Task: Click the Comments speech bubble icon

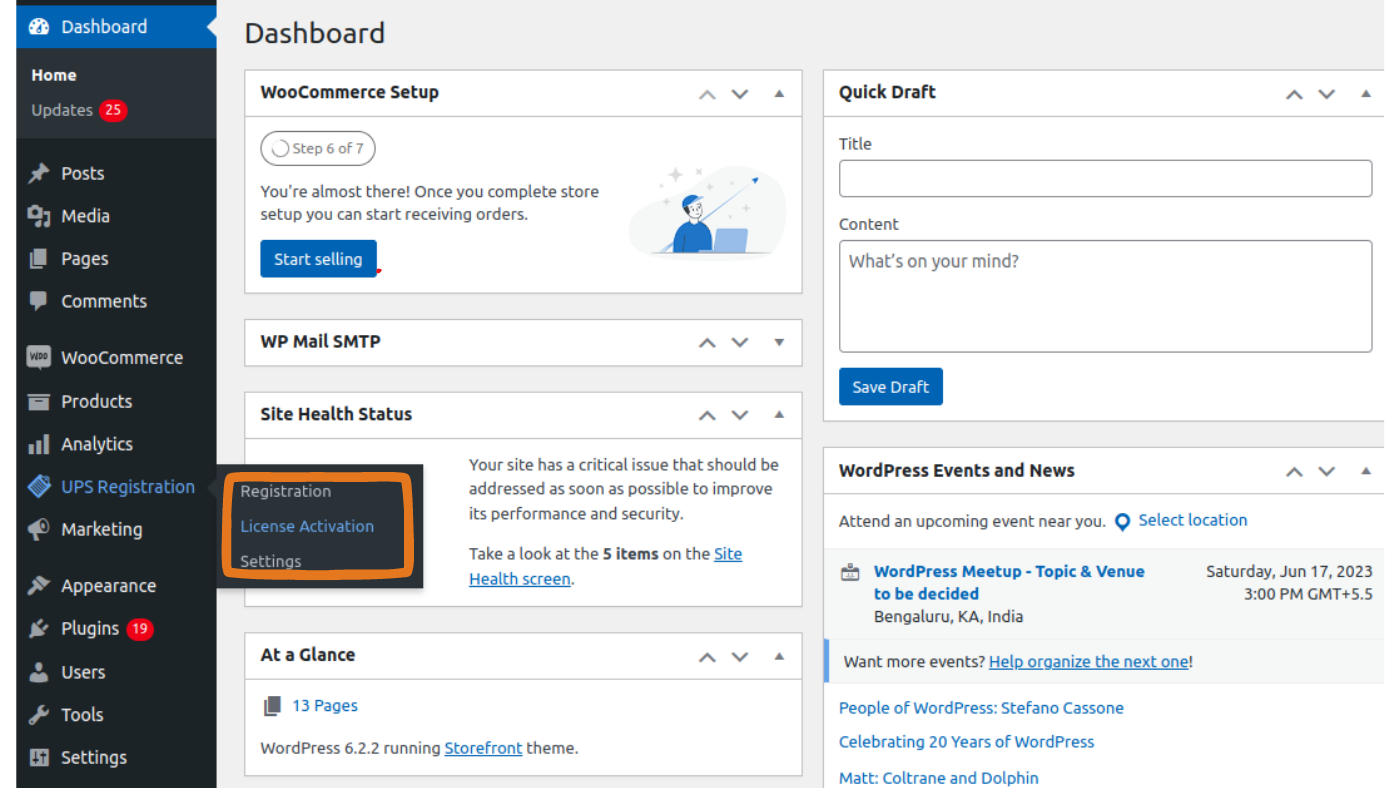Action: 39,301
